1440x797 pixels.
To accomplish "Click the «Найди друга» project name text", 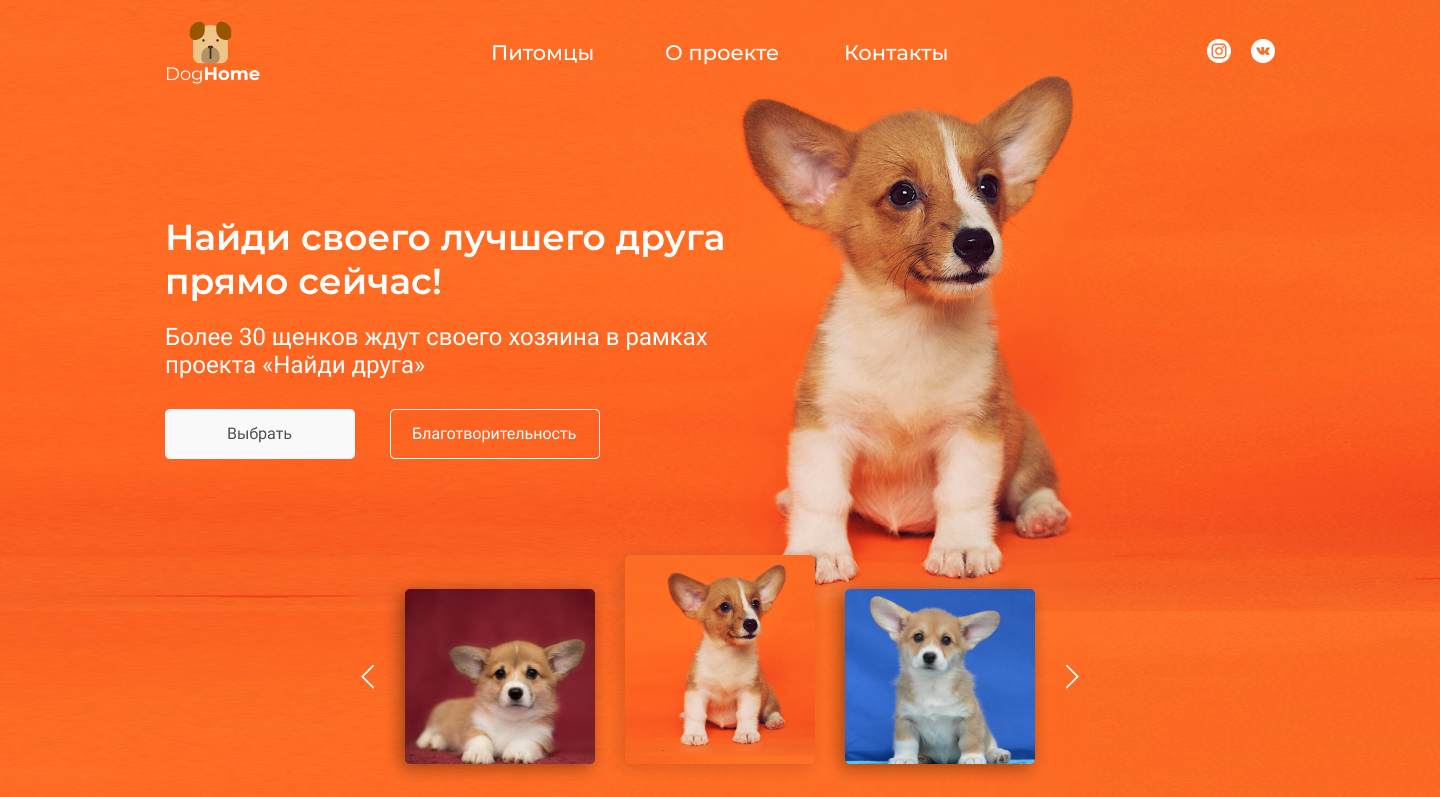I will [x=343, y=366].
